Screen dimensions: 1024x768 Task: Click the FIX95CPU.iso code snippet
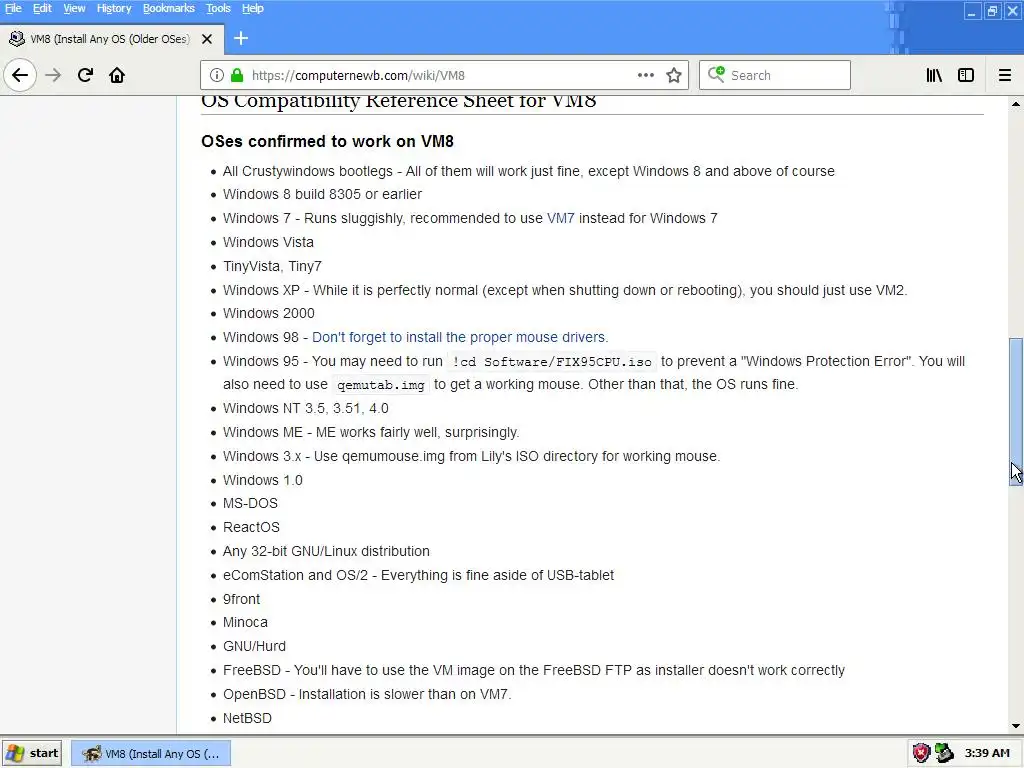[x=552, y=362]
